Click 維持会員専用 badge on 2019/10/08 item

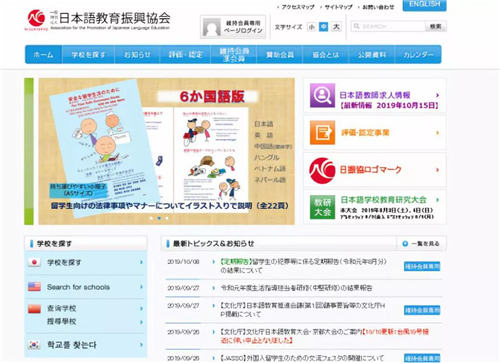[x=422, y=266]
